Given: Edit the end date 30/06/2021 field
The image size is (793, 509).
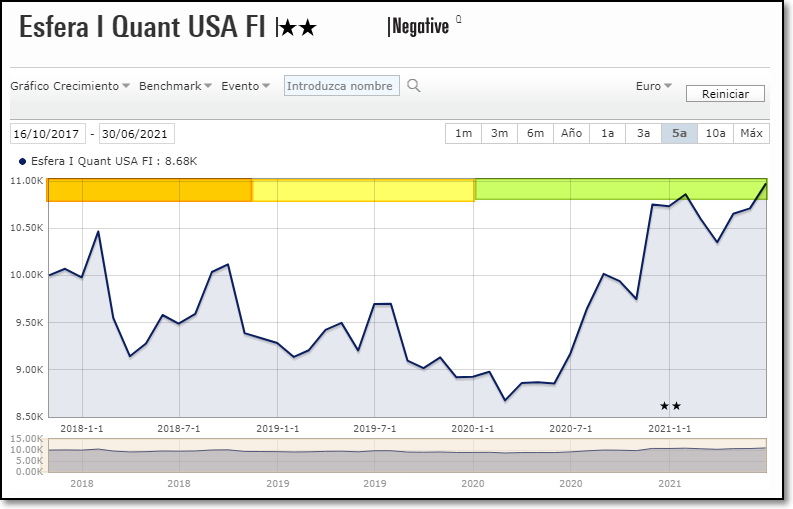Looking at the screenshot, I should tap(137, 134).
